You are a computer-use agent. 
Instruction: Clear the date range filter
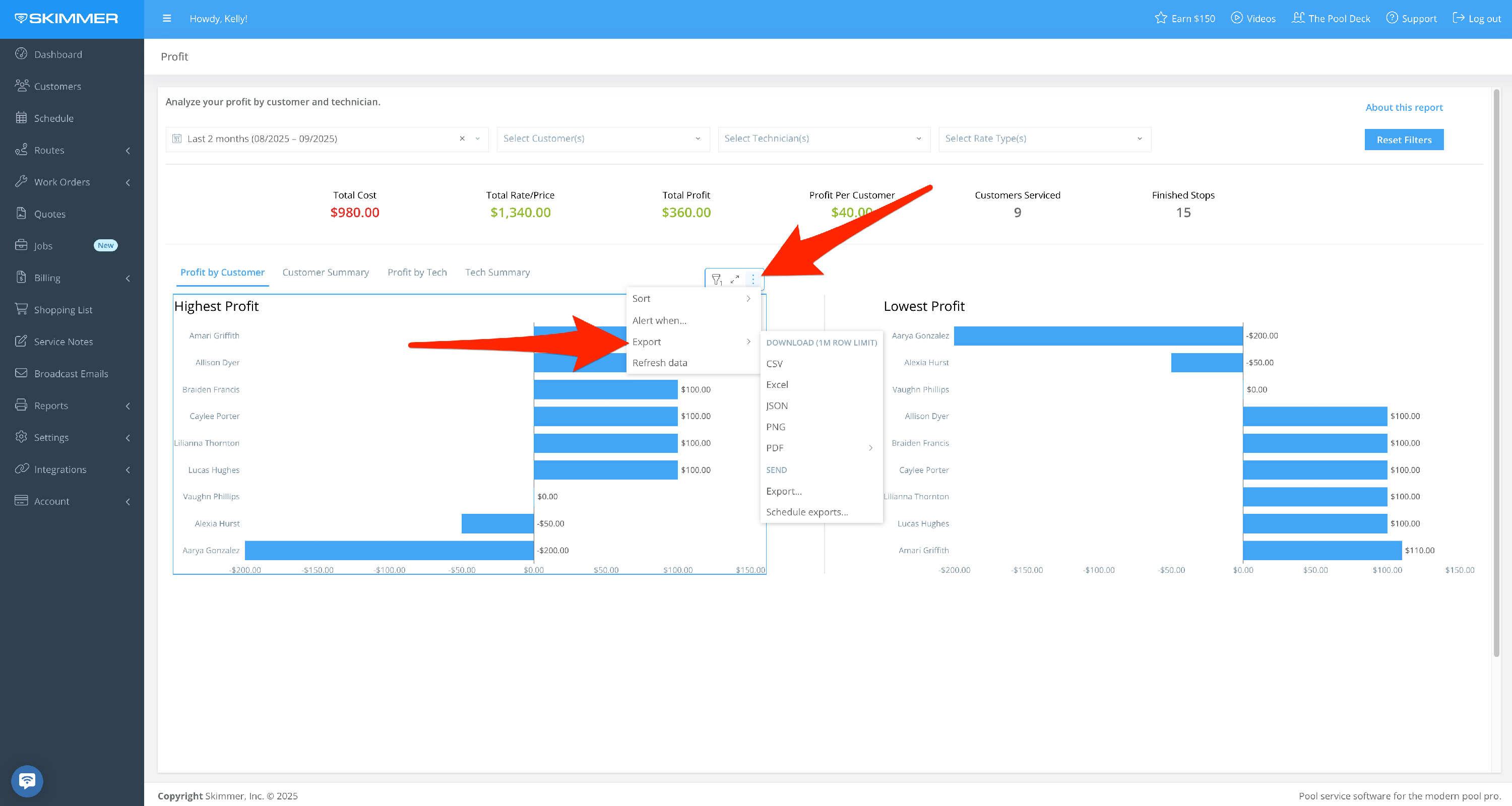(x=462, y=139)
